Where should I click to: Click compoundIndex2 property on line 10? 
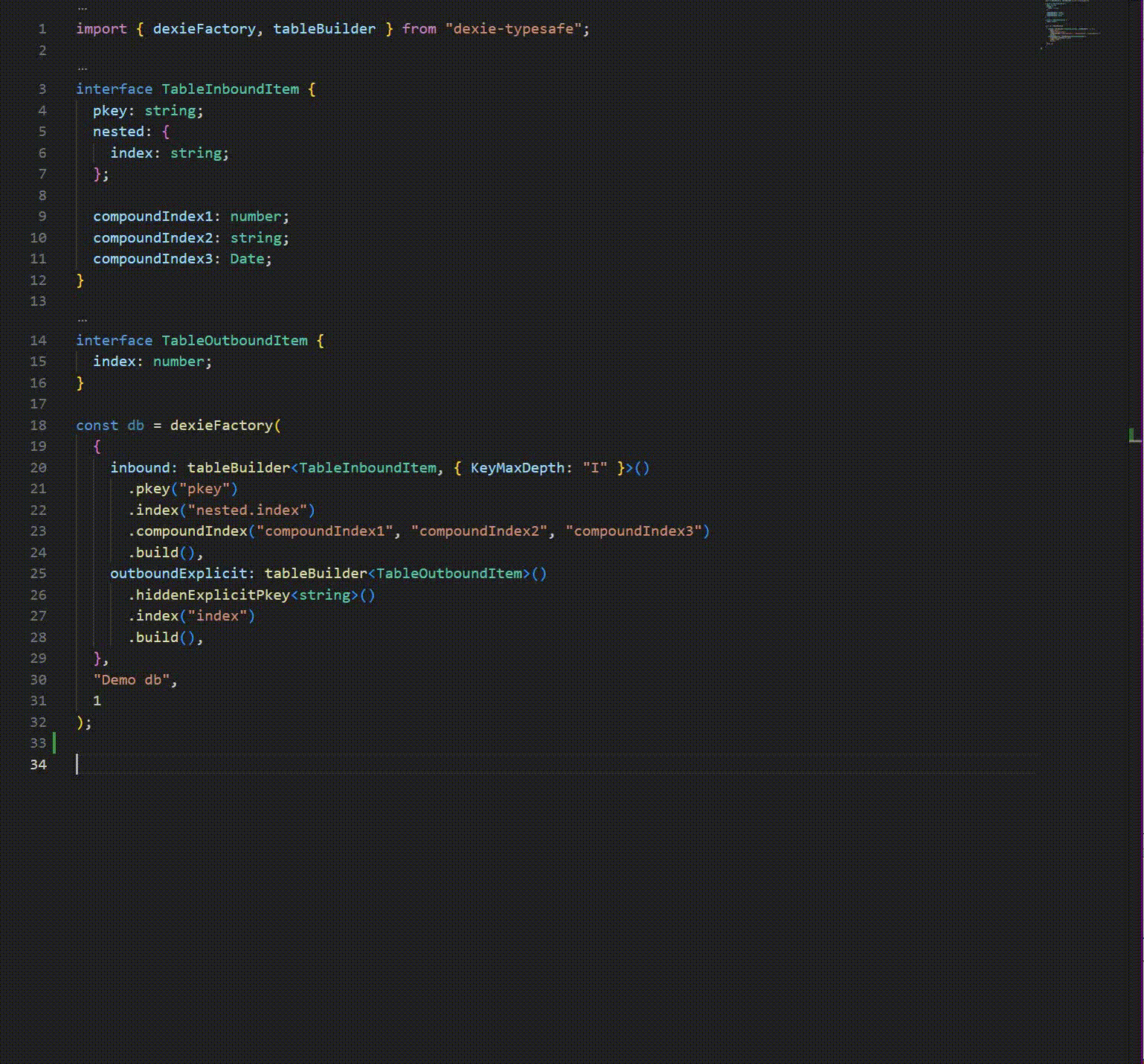coord(153,238)
